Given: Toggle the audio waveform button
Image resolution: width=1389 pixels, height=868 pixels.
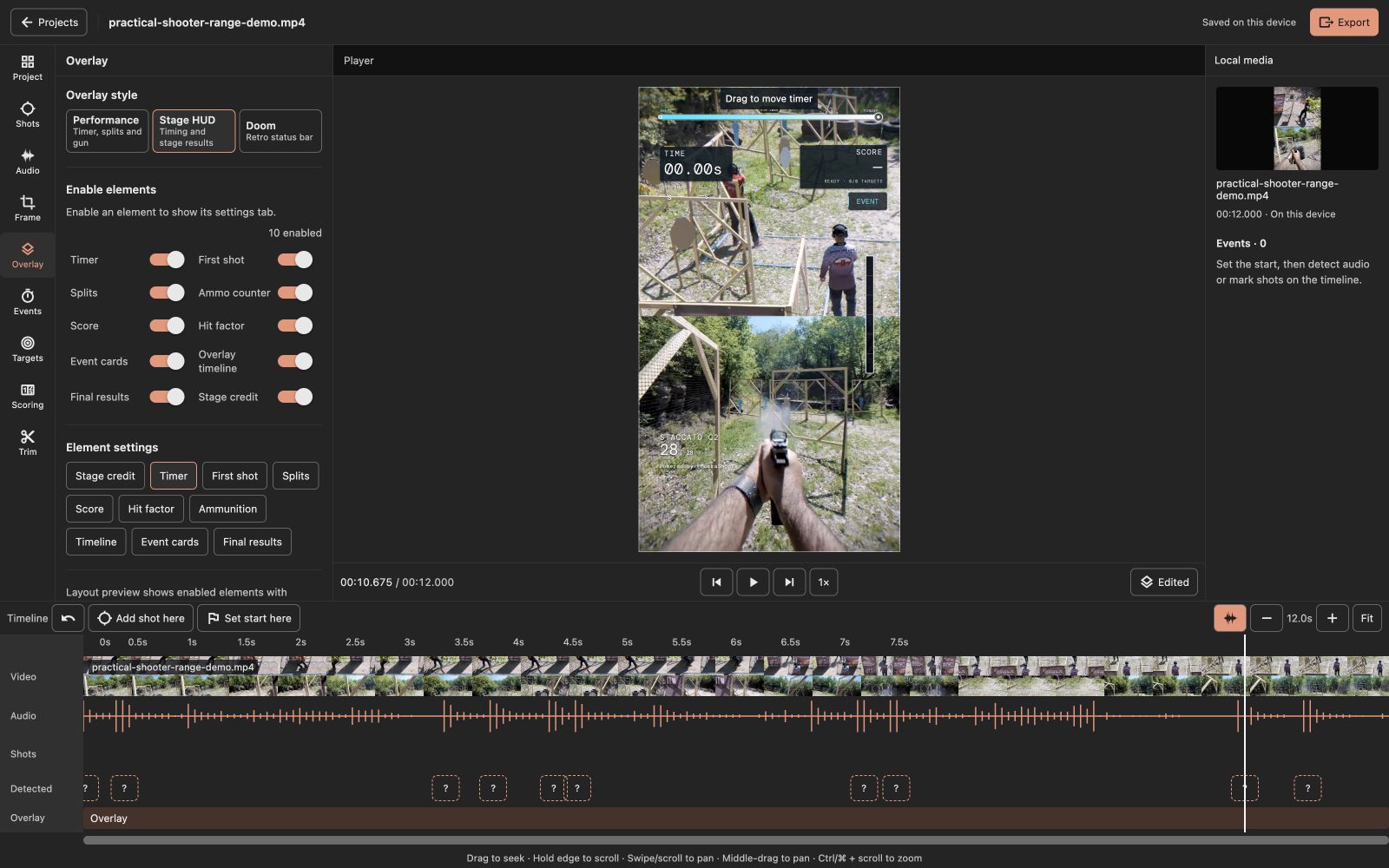Looking at the screenshot, I should (1229, 618).
